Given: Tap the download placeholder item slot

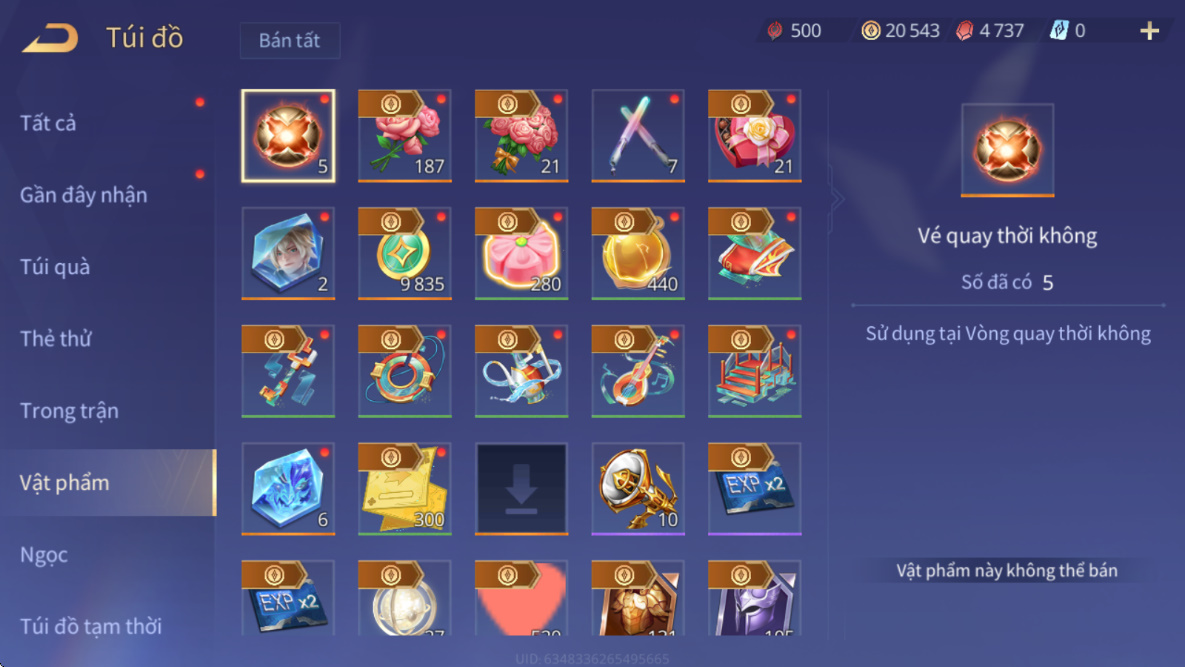Looking at the screenshot, I should 521,489.
